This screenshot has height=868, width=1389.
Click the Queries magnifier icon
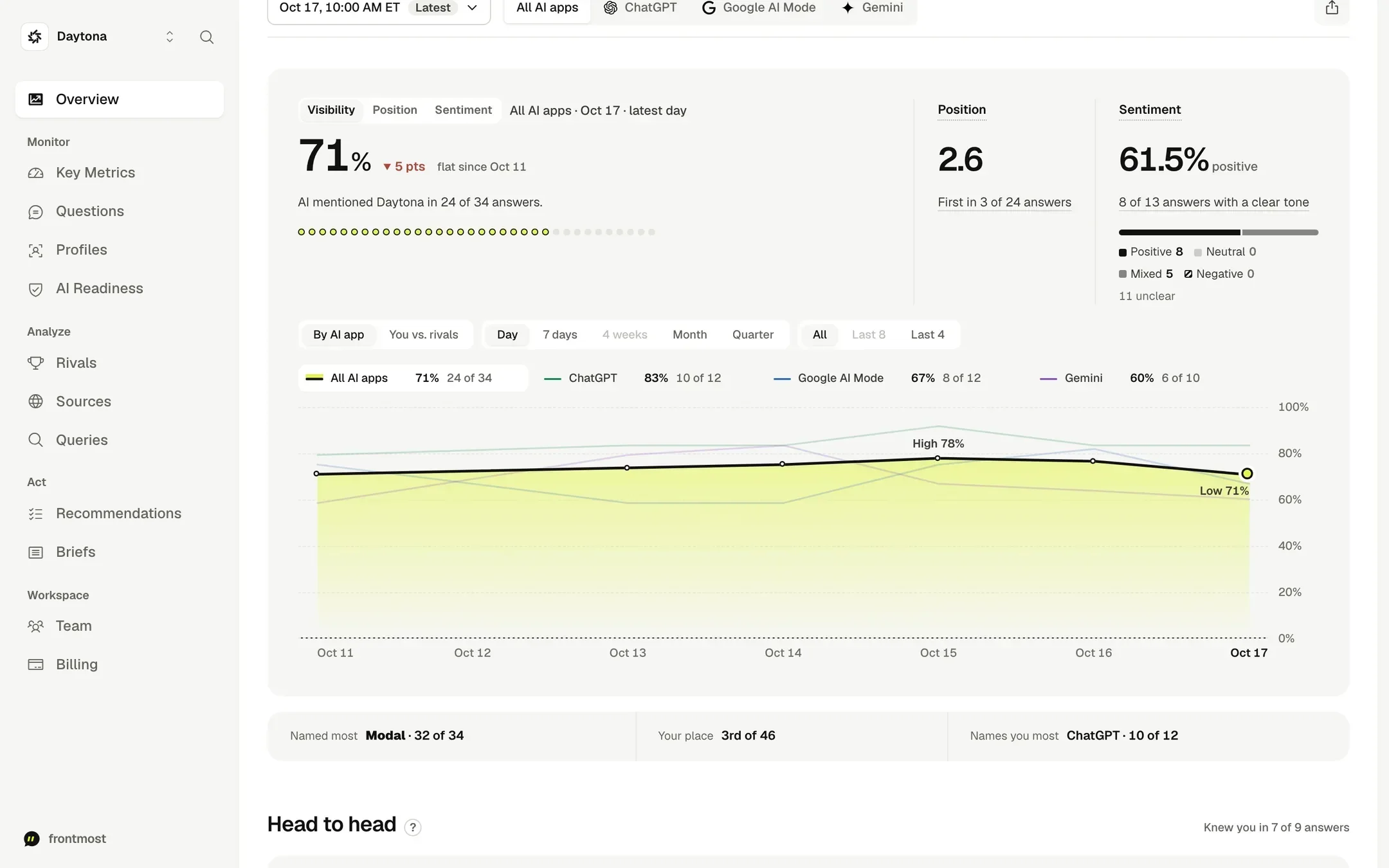[36, 440]
